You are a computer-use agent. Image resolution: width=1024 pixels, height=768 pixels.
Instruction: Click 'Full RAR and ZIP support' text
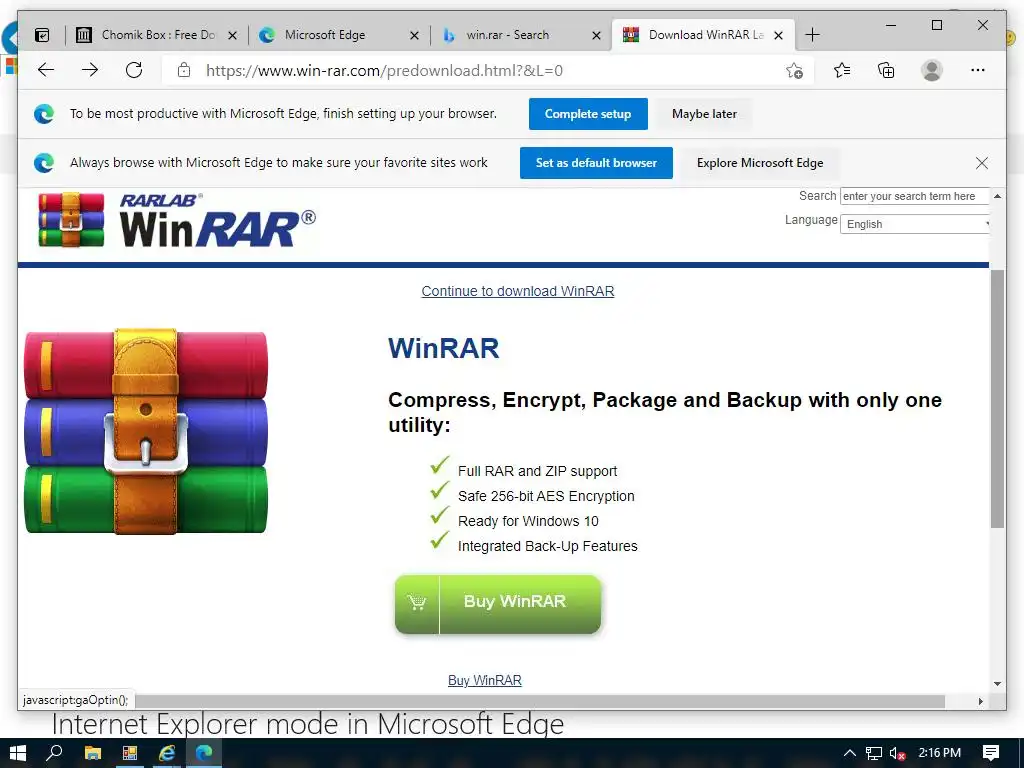click(537, 471)
